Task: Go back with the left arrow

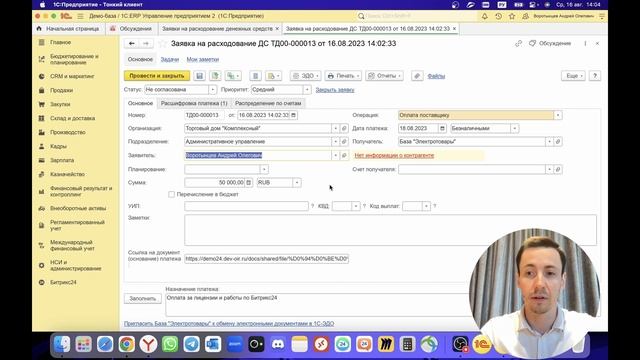Action: [x=131, y=43]
